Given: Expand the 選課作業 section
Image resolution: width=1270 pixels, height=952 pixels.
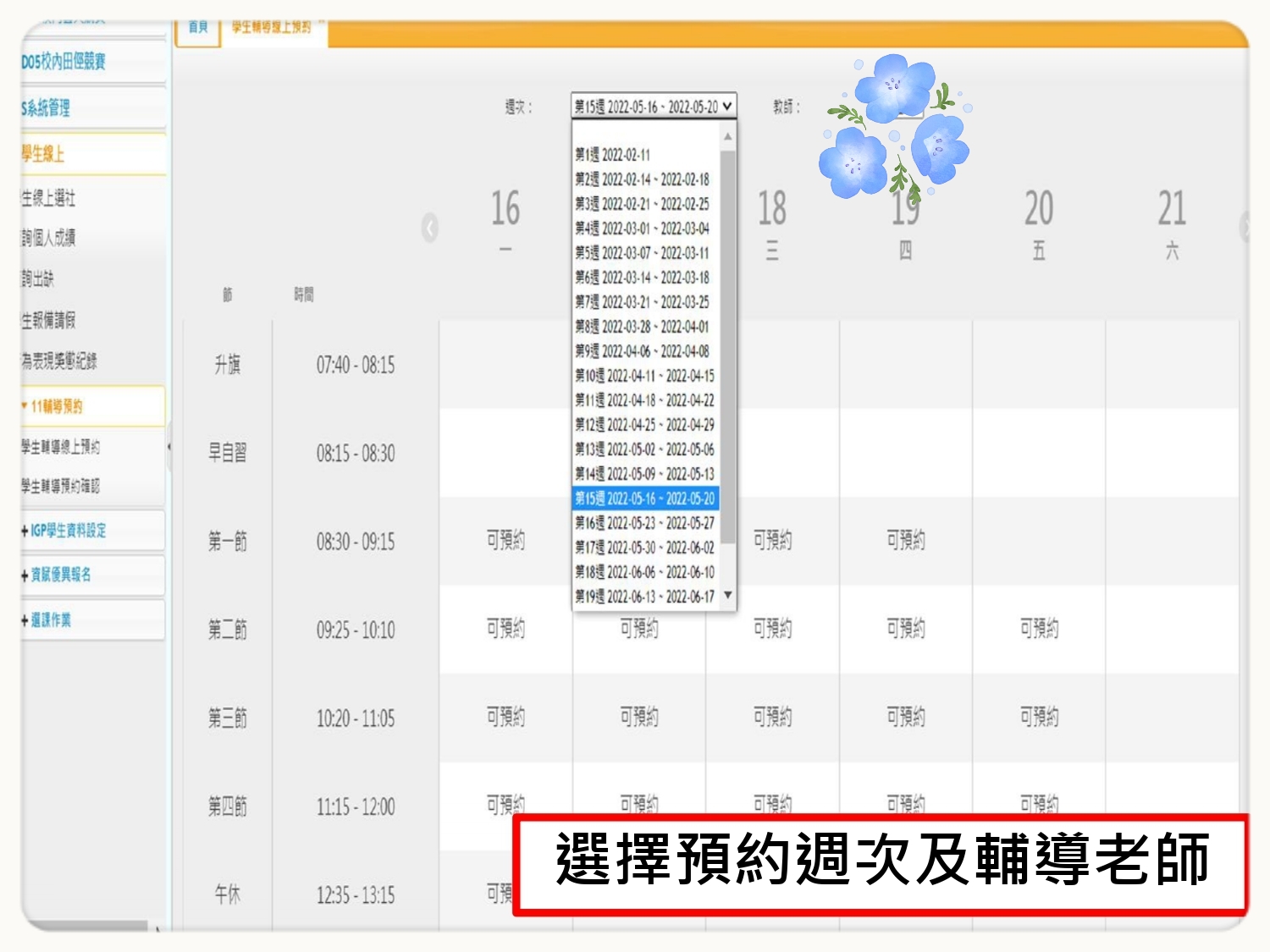Looking at the screenshot, I should pos(51,620).
